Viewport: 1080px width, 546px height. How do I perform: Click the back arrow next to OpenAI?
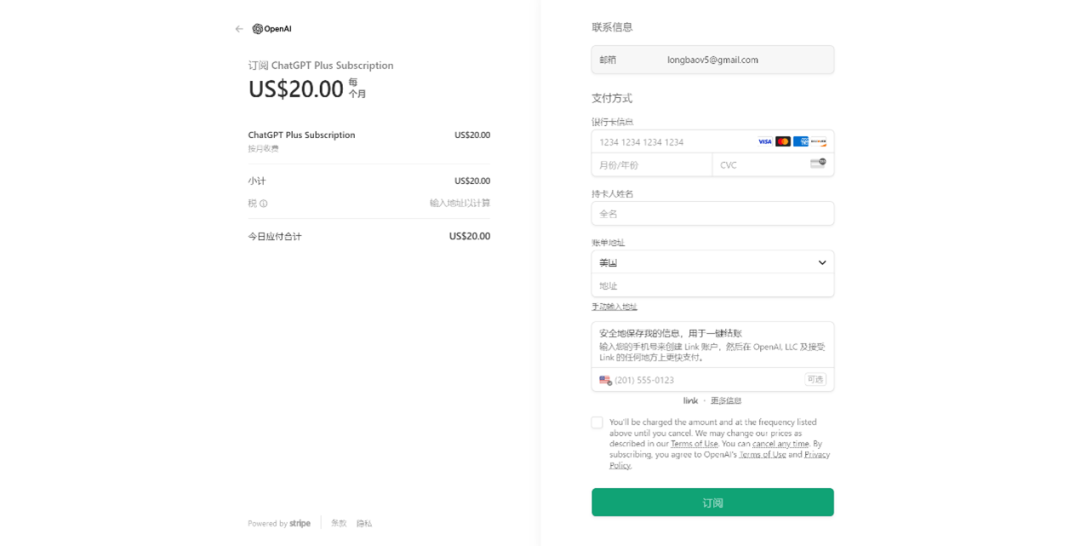[x=239, y=29]
